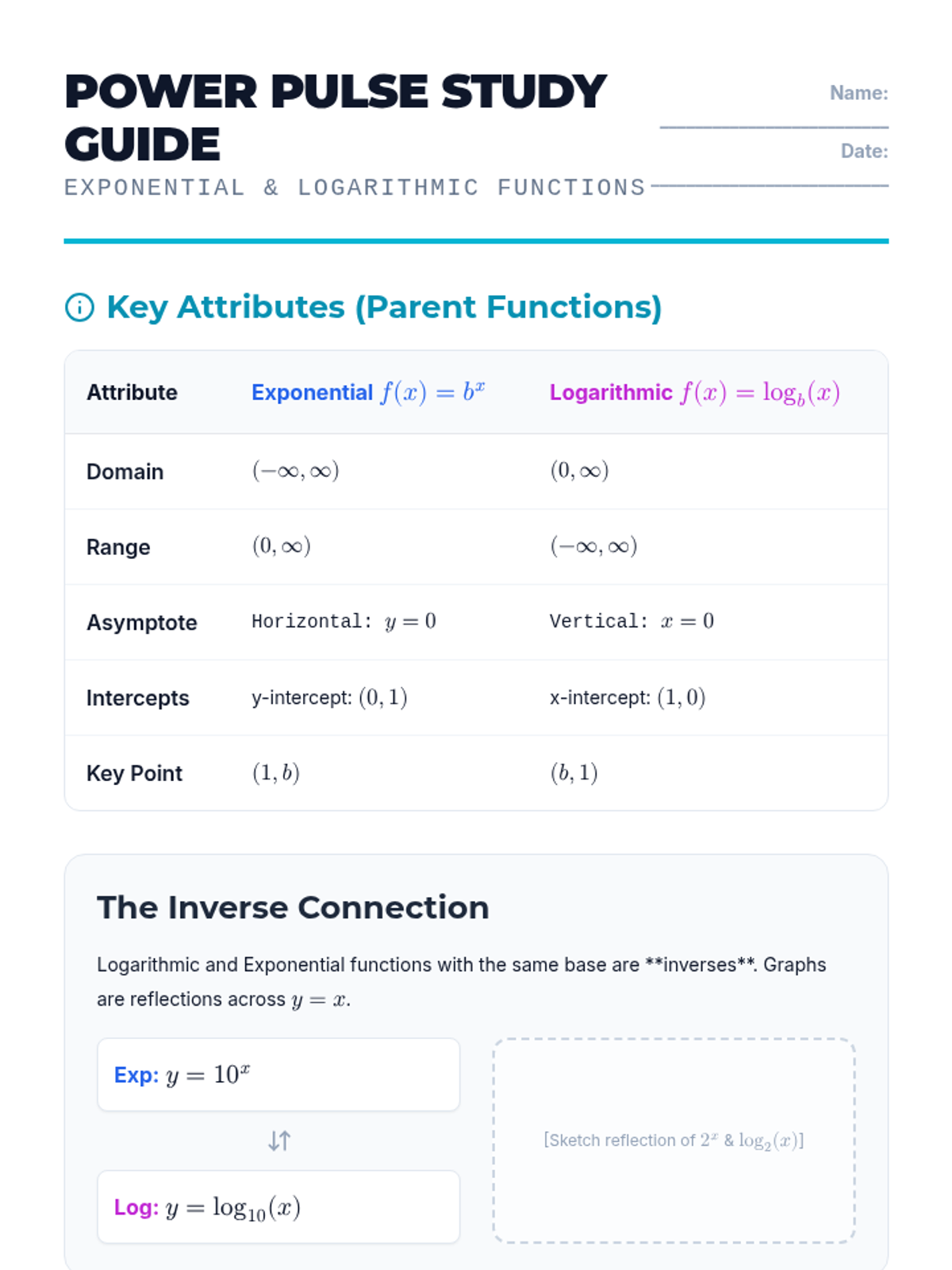Click the Key Attributes (Parent Functions) heading

tap(384, 307)
